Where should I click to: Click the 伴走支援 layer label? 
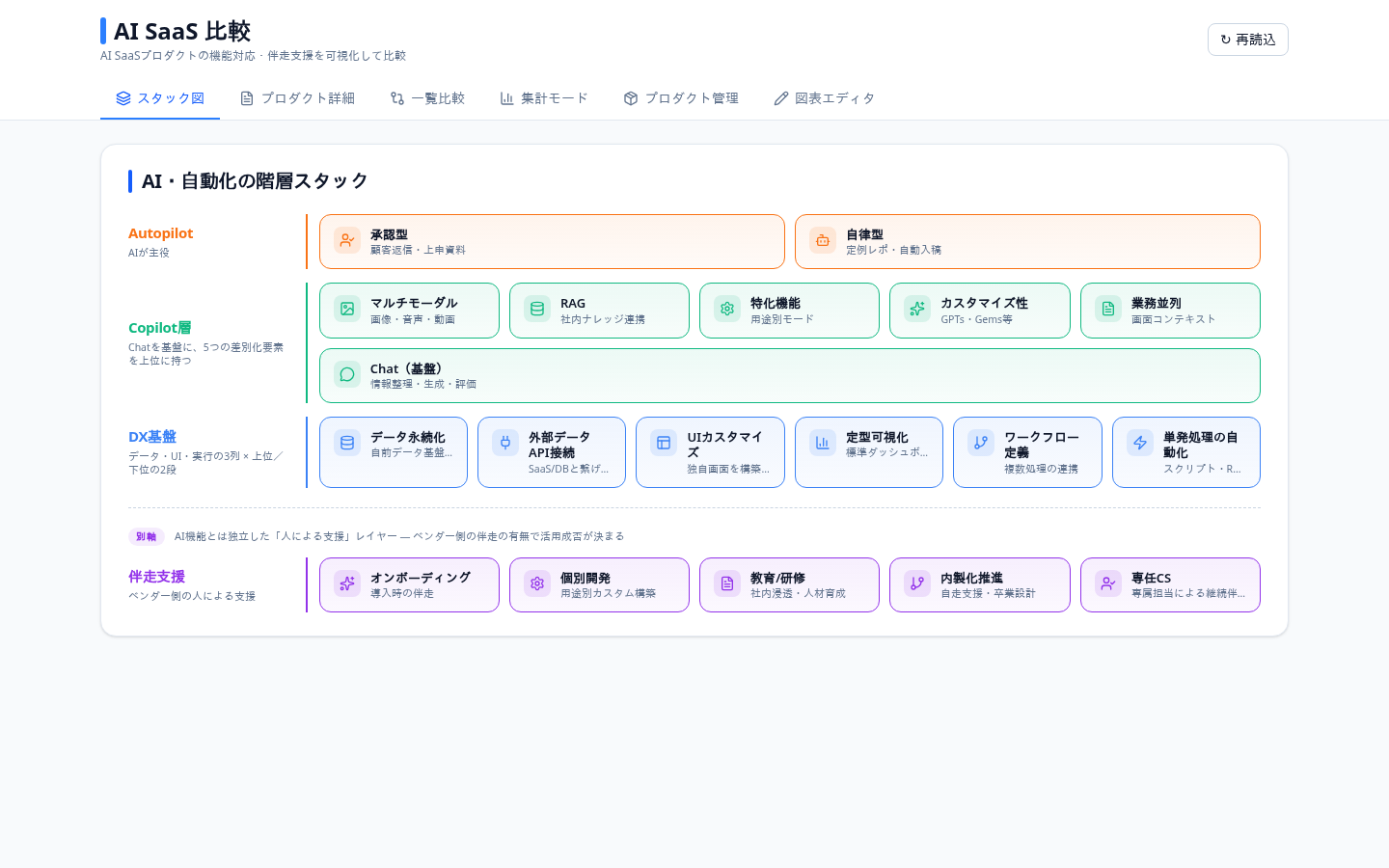click(156, 577)
